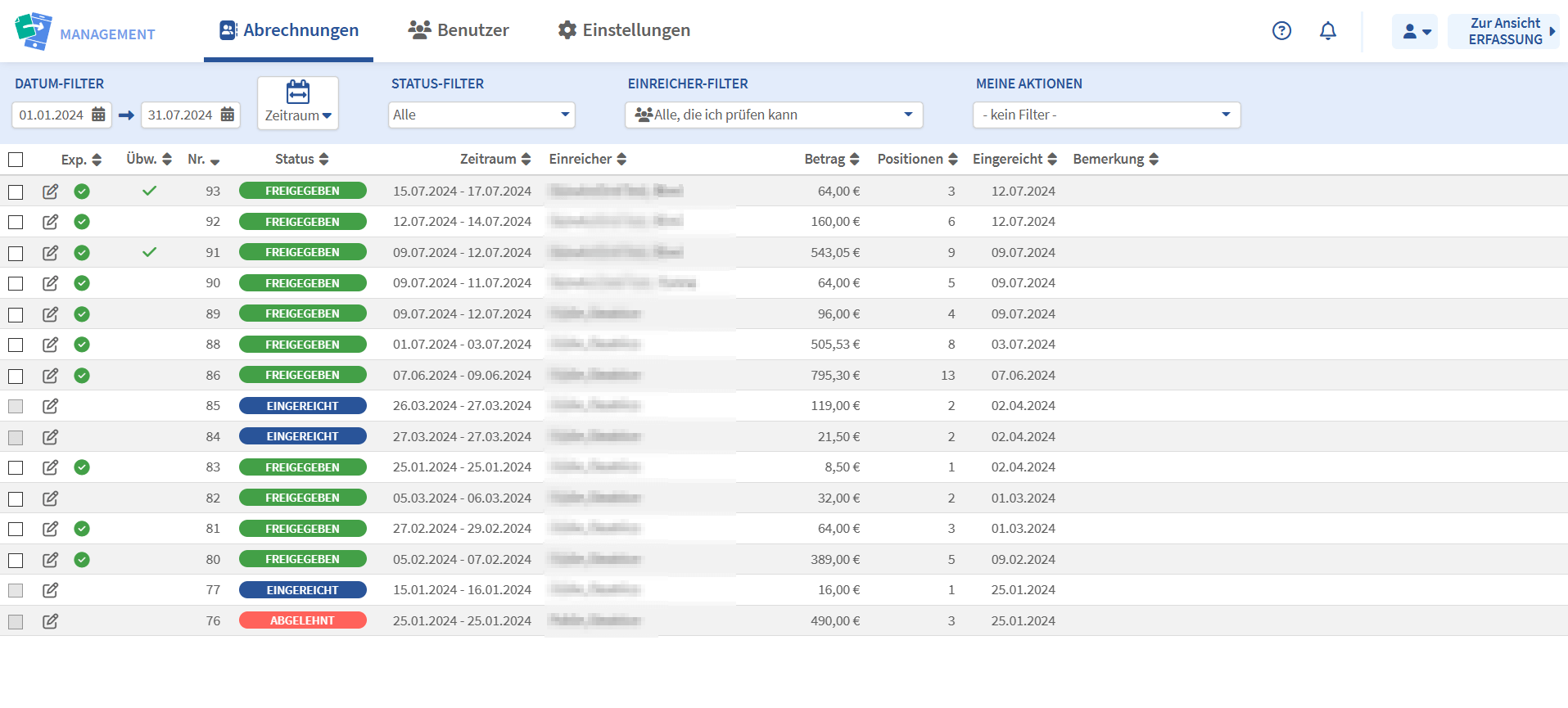Select checkbox for entry 81

click(x=16, y=529)
